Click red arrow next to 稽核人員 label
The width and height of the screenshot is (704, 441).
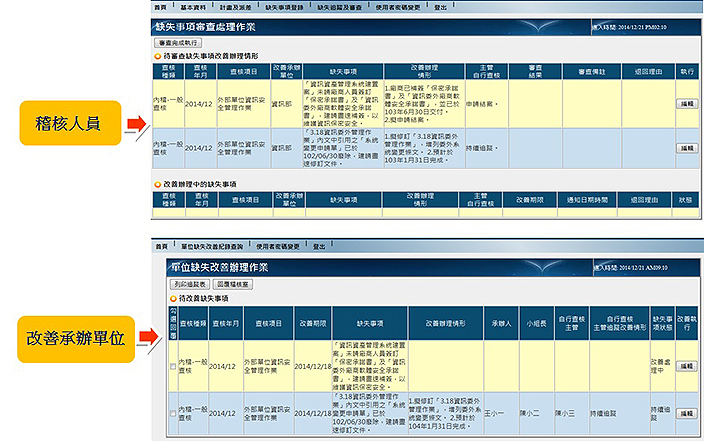point(134,124)
